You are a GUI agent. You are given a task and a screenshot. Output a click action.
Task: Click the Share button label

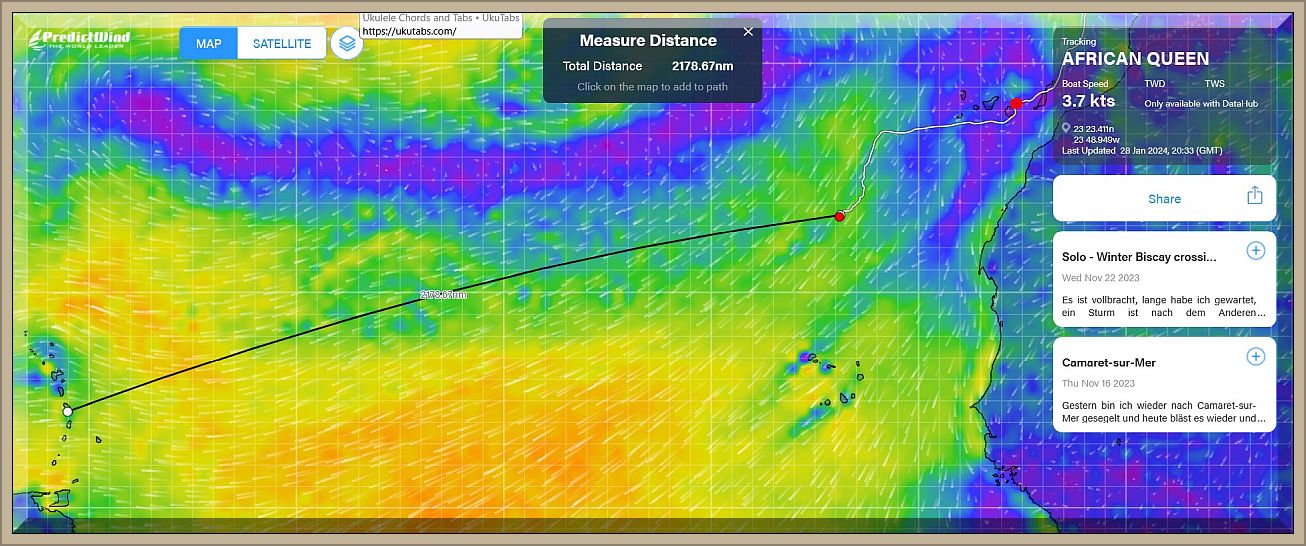tap(1164, 199)
